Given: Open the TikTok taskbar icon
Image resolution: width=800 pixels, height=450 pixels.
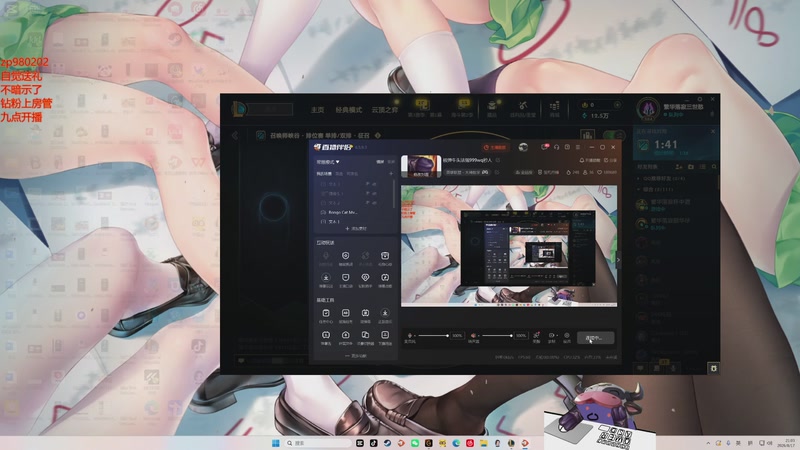Looking at the screenshot, I should pyautogui.click(x=373, y=443).
